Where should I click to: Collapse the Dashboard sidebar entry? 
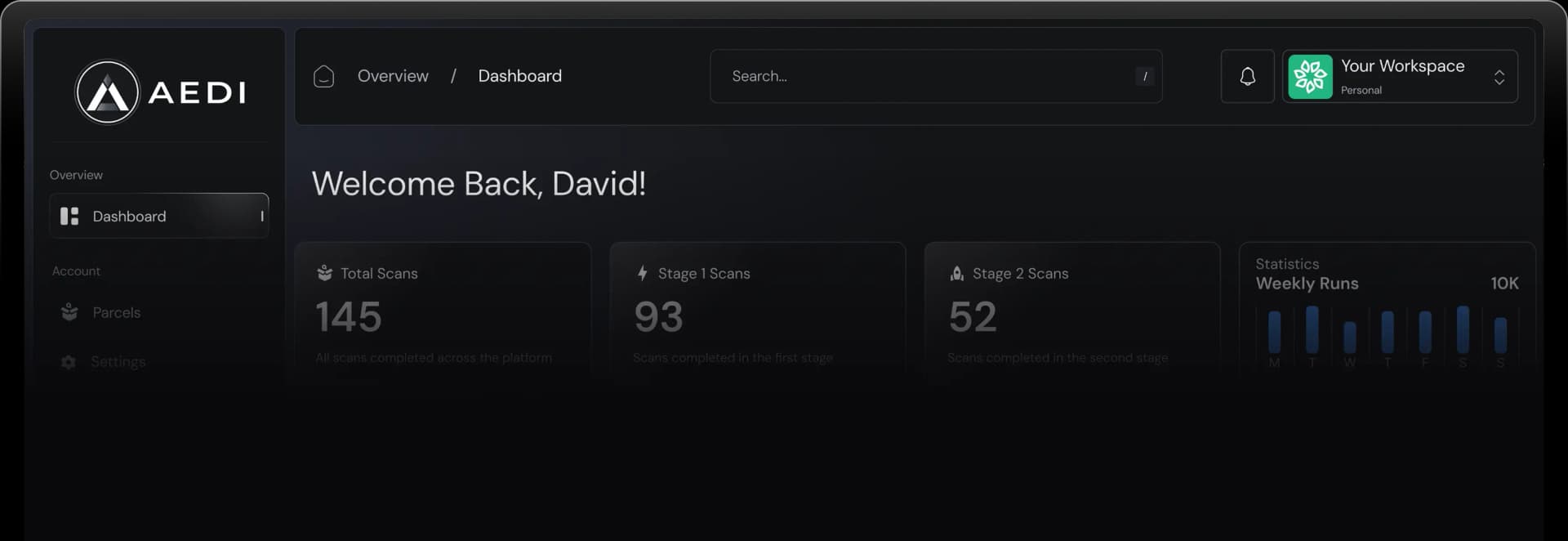[262, 216]
